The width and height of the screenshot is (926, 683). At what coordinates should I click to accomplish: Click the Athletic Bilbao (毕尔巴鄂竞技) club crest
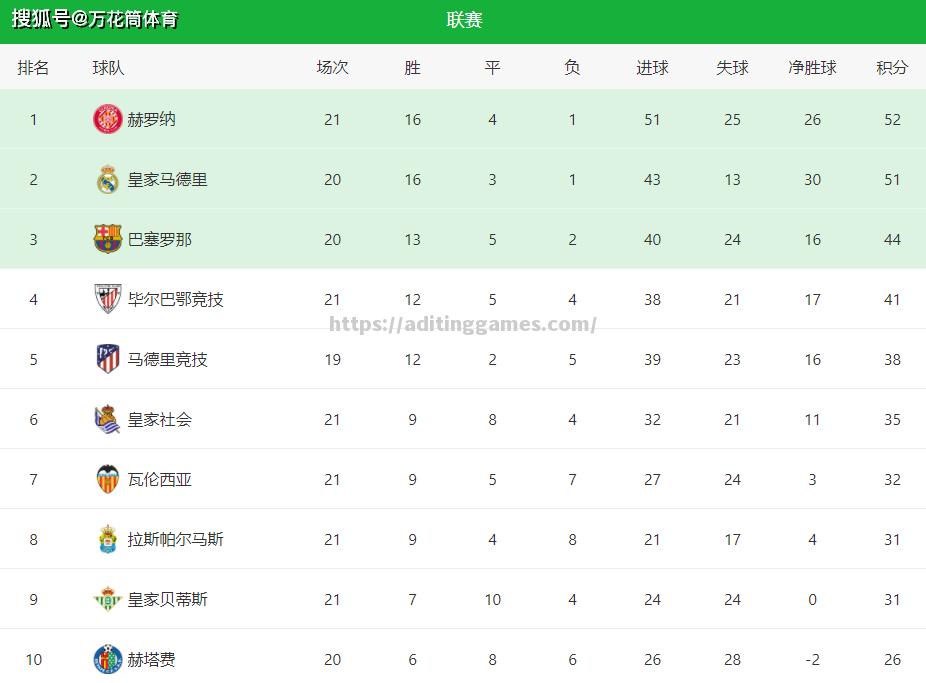[x=107, y=299]
